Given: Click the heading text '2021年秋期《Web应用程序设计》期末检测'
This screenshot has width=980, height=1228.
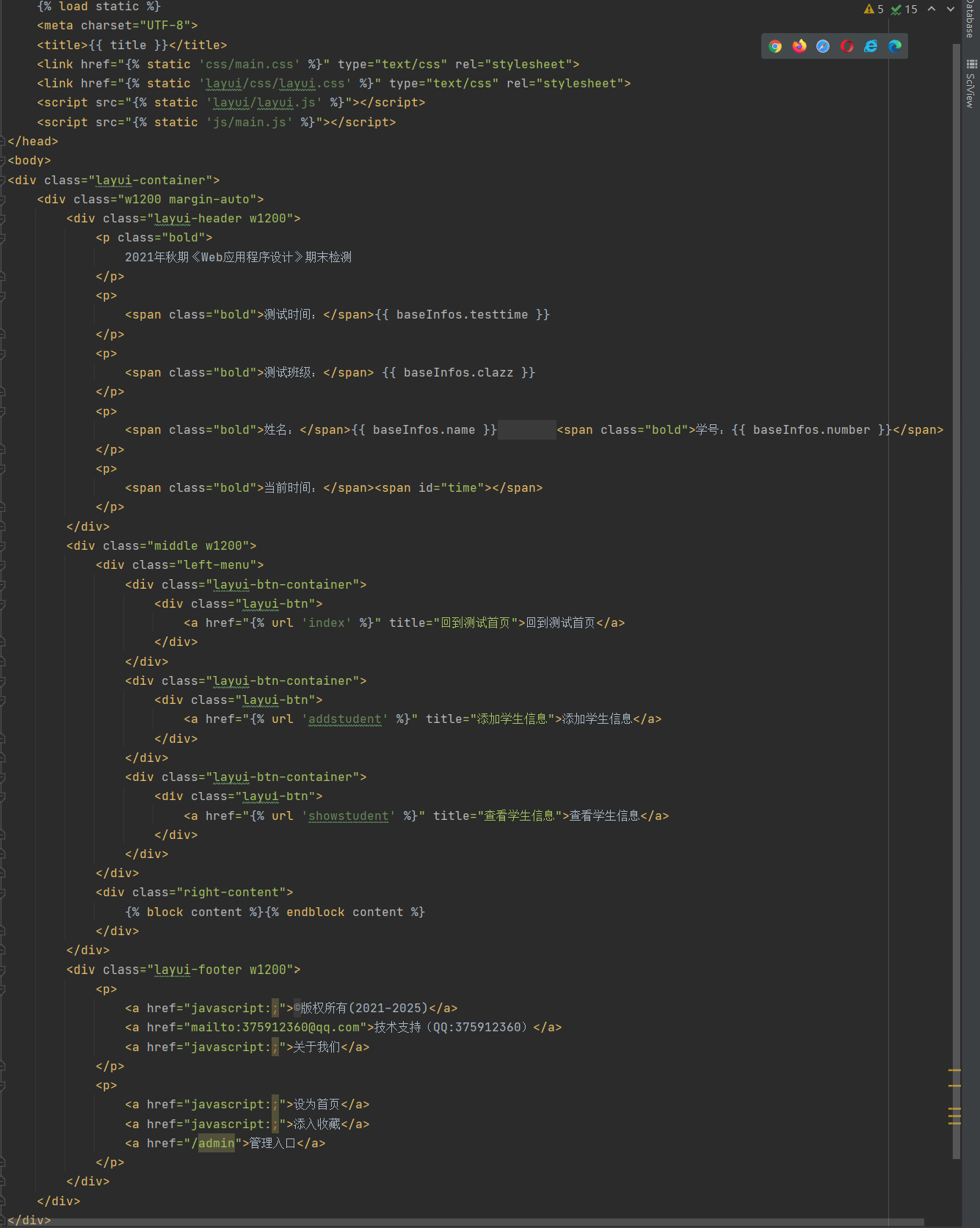Looking at the screenshot, I should [x=239, y=257].
